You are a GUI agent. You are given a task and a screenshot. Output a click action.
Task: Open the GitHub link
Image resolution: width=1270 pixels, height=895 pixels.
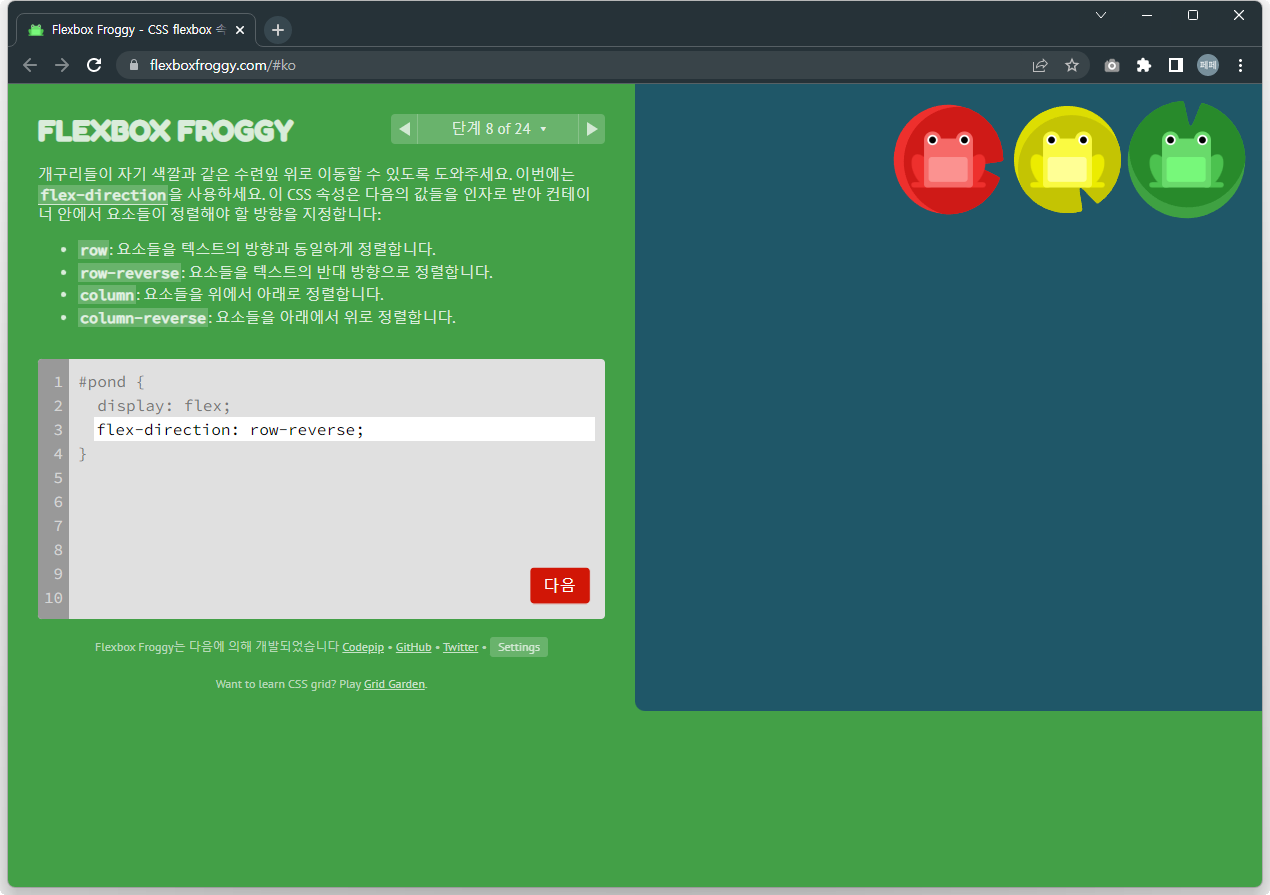coord(413,647)
